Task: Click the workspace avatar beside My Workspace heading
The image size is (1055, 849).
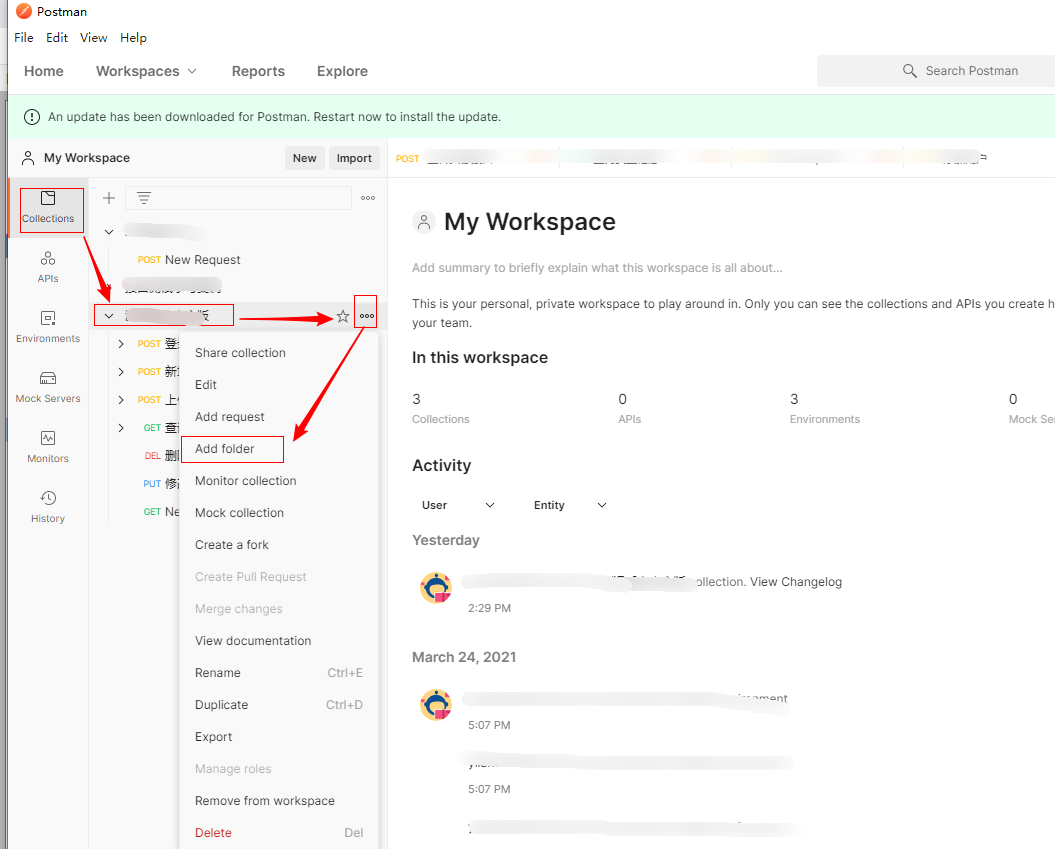Action: 424,222
